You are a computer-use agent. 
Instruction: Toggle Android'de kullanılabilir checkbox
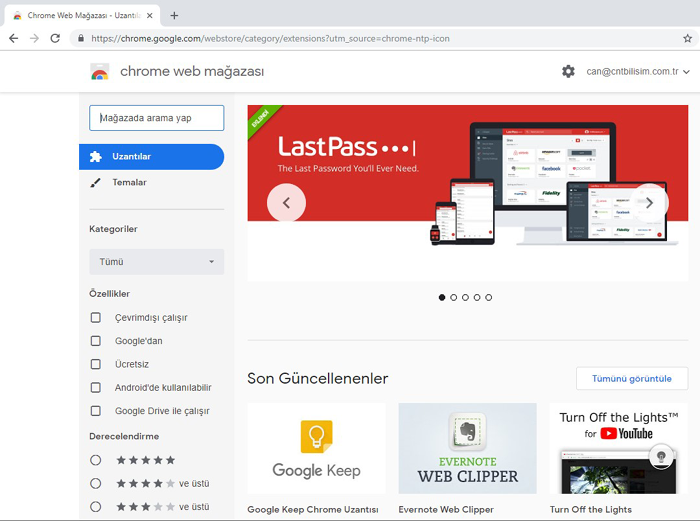click(x=96, y=387)
